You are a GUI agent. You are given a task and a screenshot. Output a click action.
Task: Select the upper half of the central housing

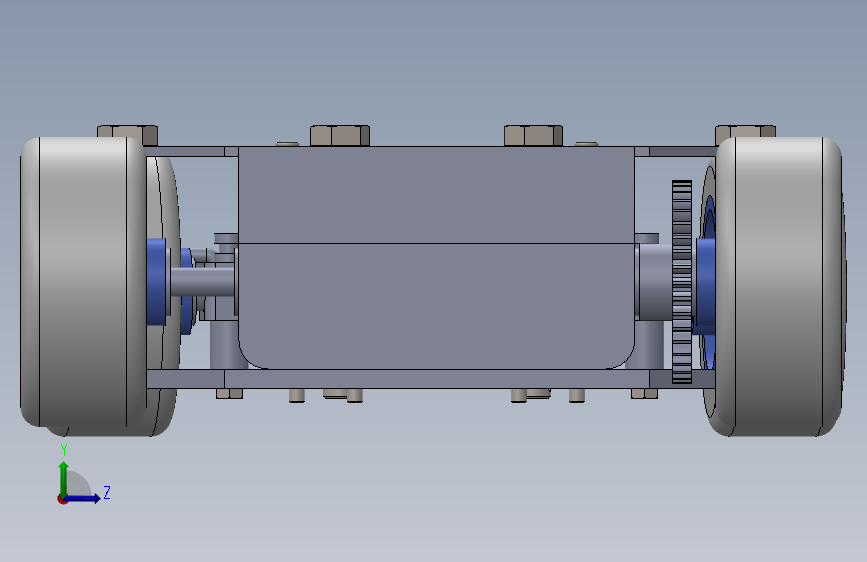(x=436, y=195)
